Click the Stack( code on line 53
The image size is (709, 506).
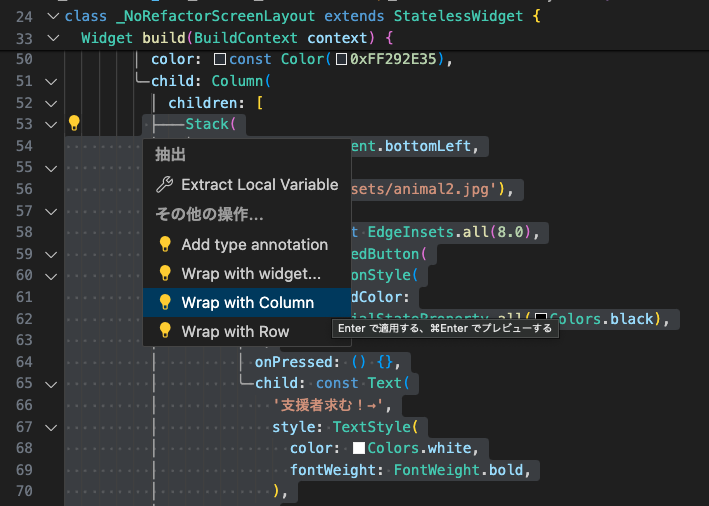click(211, 124)
